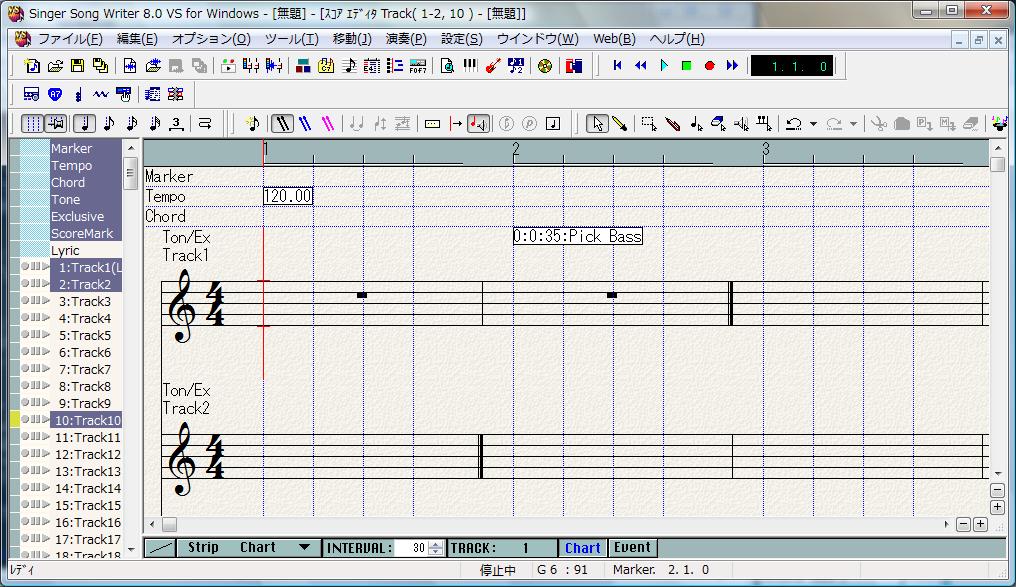1016x587 pixels.
Task: Open the piano keyboard window icon
Action: (470, 66)
